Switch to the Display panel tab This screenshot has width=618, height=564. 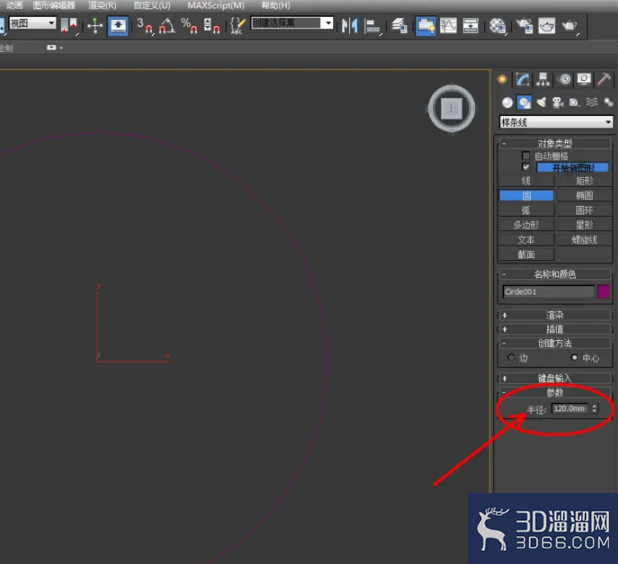[584, 80]
